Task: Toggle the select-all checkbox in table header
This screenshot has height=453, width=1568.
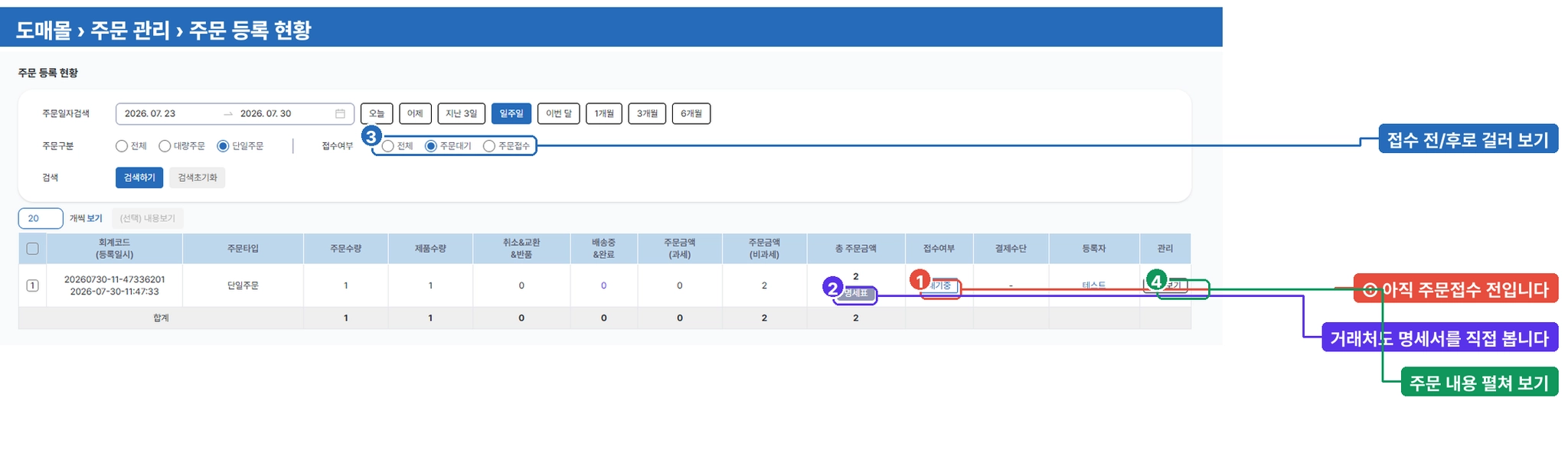Action: click(x=32, y=249)
